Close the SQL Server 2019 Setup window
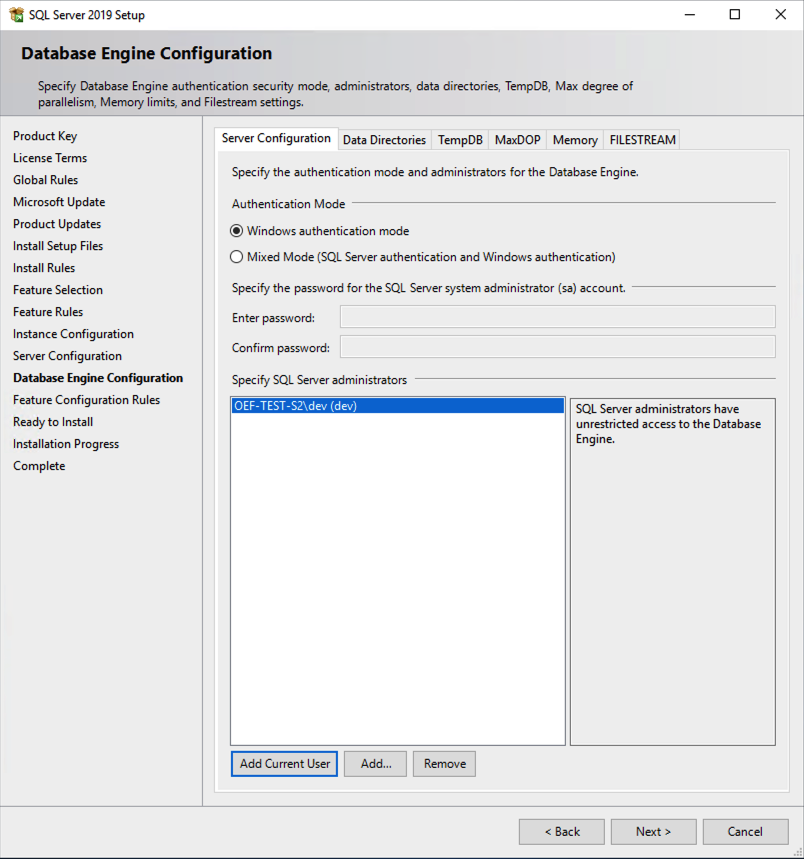Screen dimensions: 804x859 coord(781,15)
